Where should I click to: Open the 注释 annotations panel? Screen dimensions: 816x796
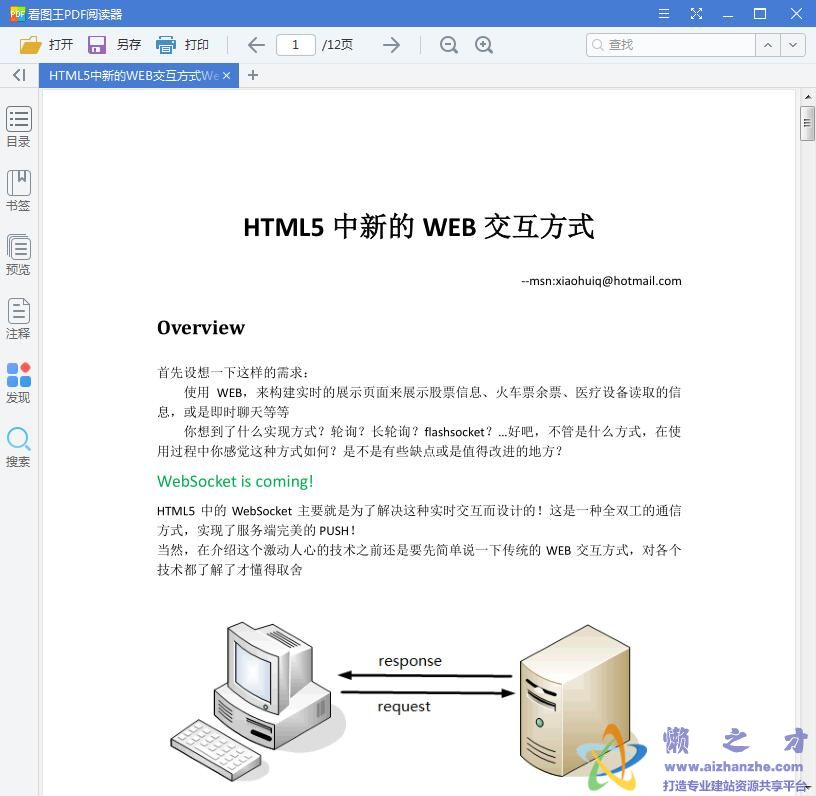(x=18, y=318)
